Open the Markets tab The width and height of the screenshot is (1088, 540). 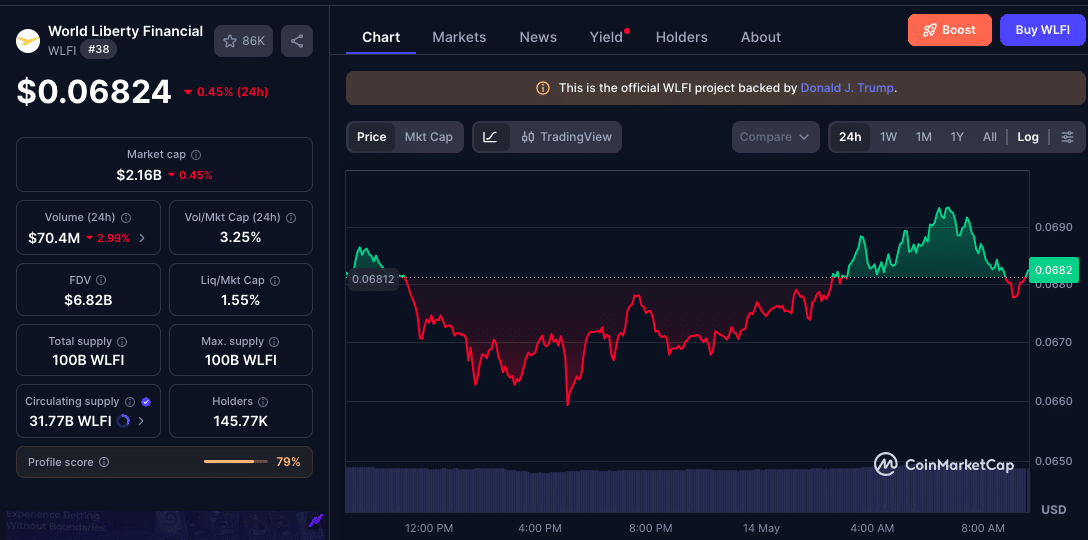tap(459, 37)
